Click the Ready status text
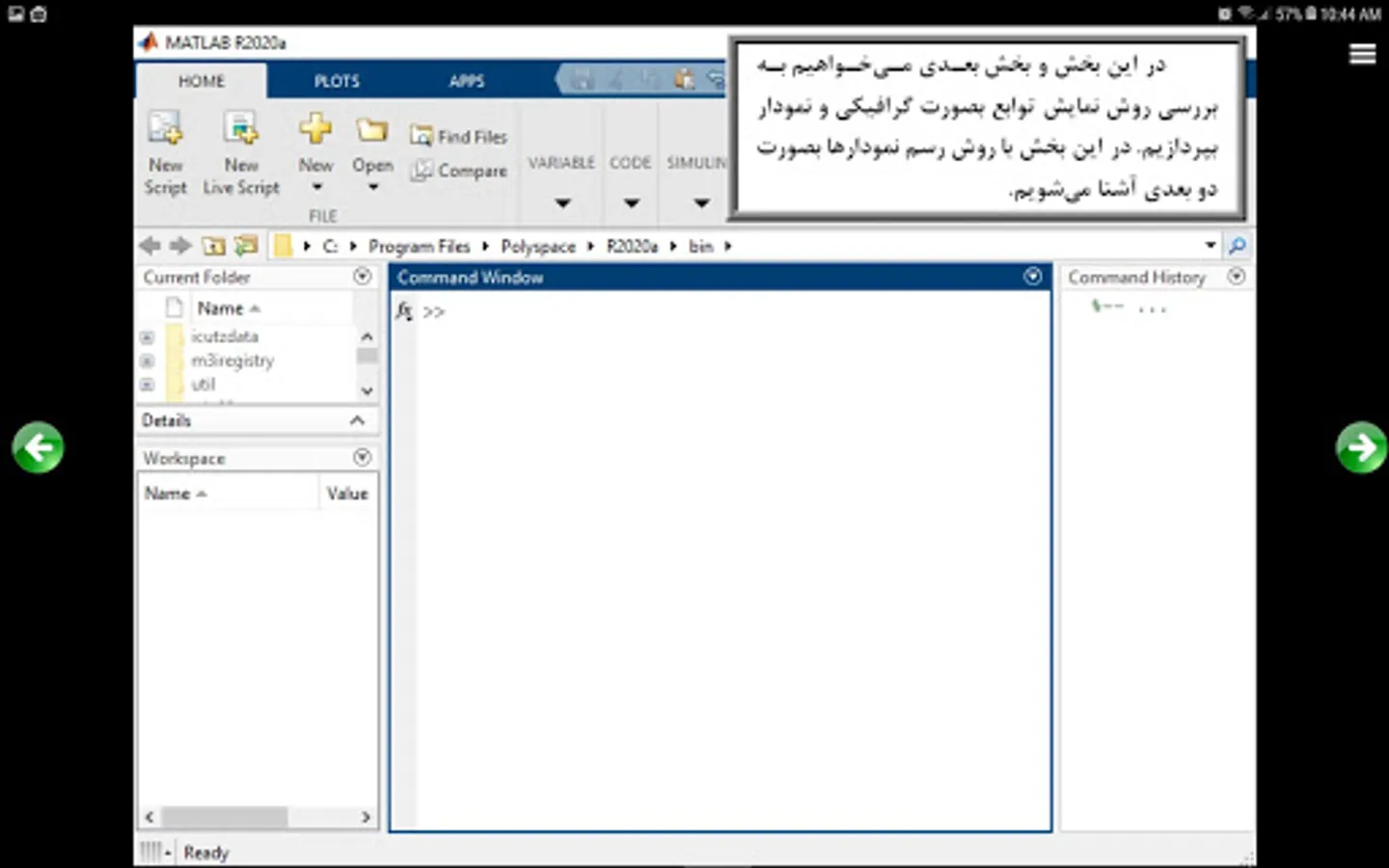Image resolution: width=1389 pixels, height=868 pixels. [x=206, y=853]
